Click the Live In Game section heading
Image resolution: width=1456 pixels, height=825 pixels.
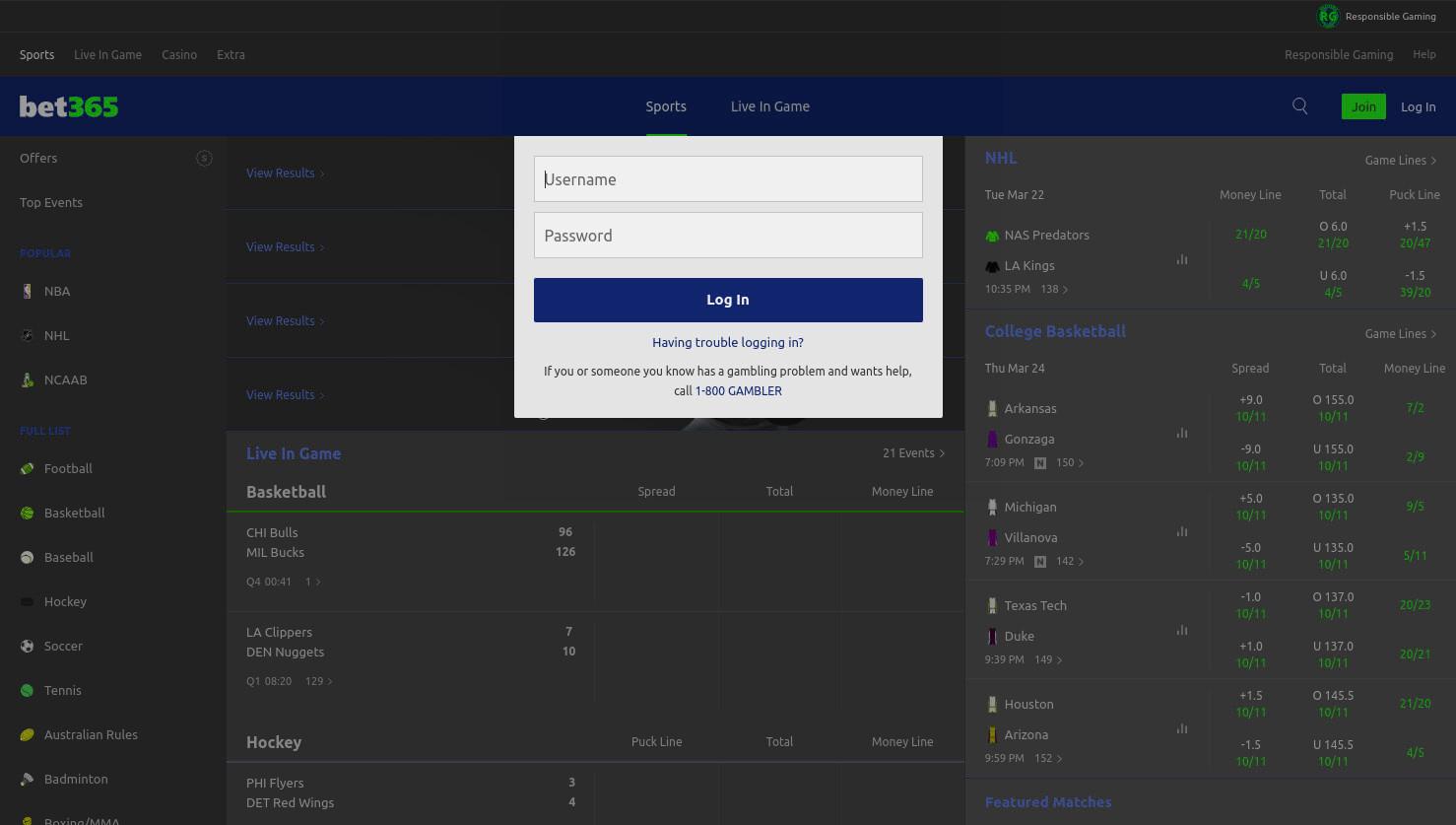click(294, 453)
